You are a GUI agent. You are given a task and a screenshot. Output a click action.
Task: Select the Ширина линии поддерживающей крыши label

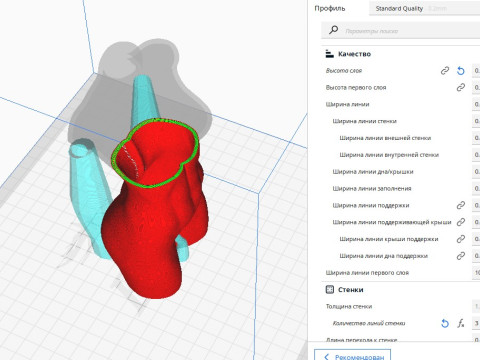point(392,222)
